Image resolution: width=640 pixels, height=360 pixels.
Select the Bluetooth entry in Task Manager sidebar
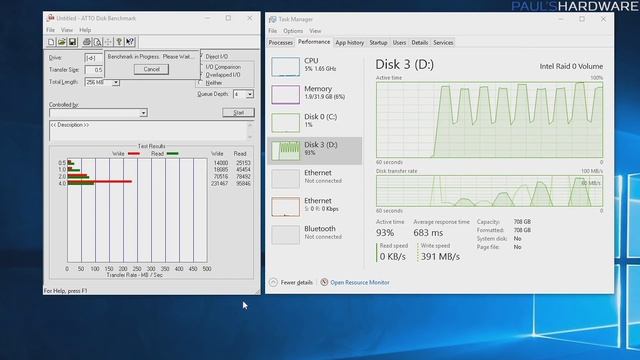point(314,234)
